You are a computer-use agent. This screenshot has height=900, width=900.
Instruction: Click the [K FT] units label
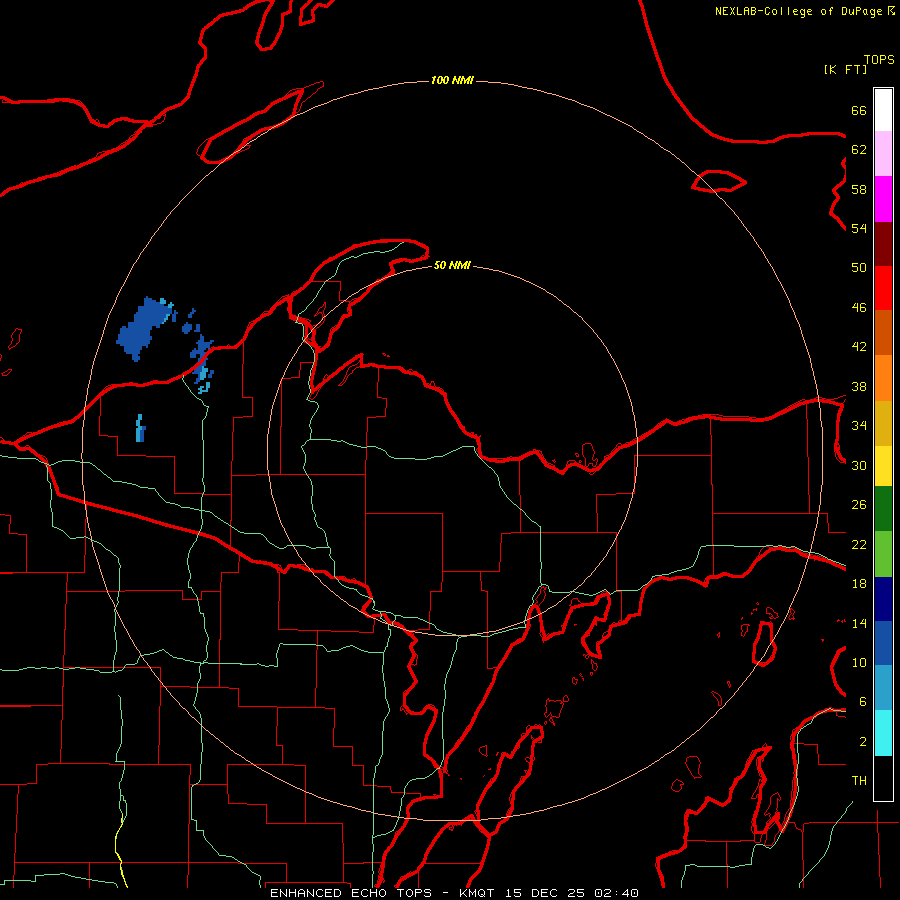[845, 69]
